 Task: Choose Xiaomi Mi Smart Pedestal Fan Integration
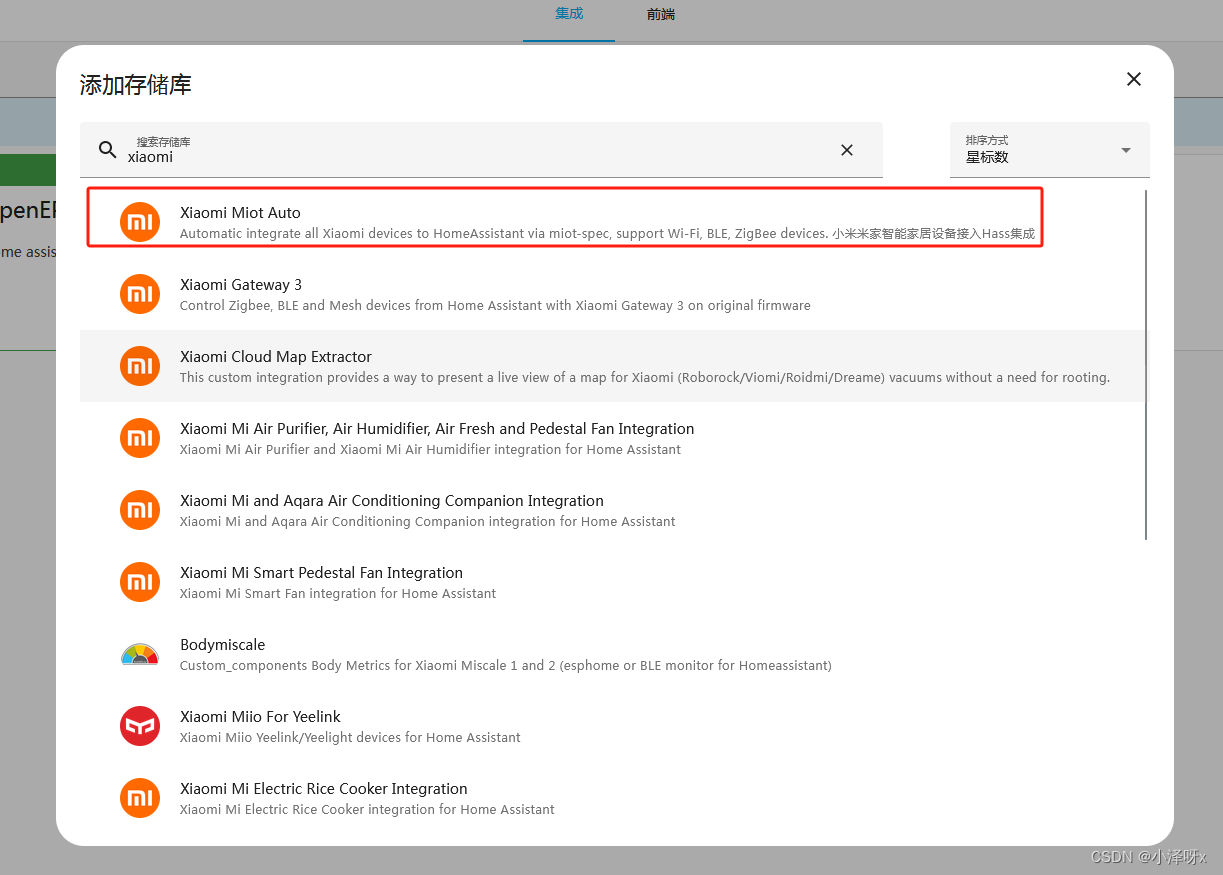click(x=321, y=573)
